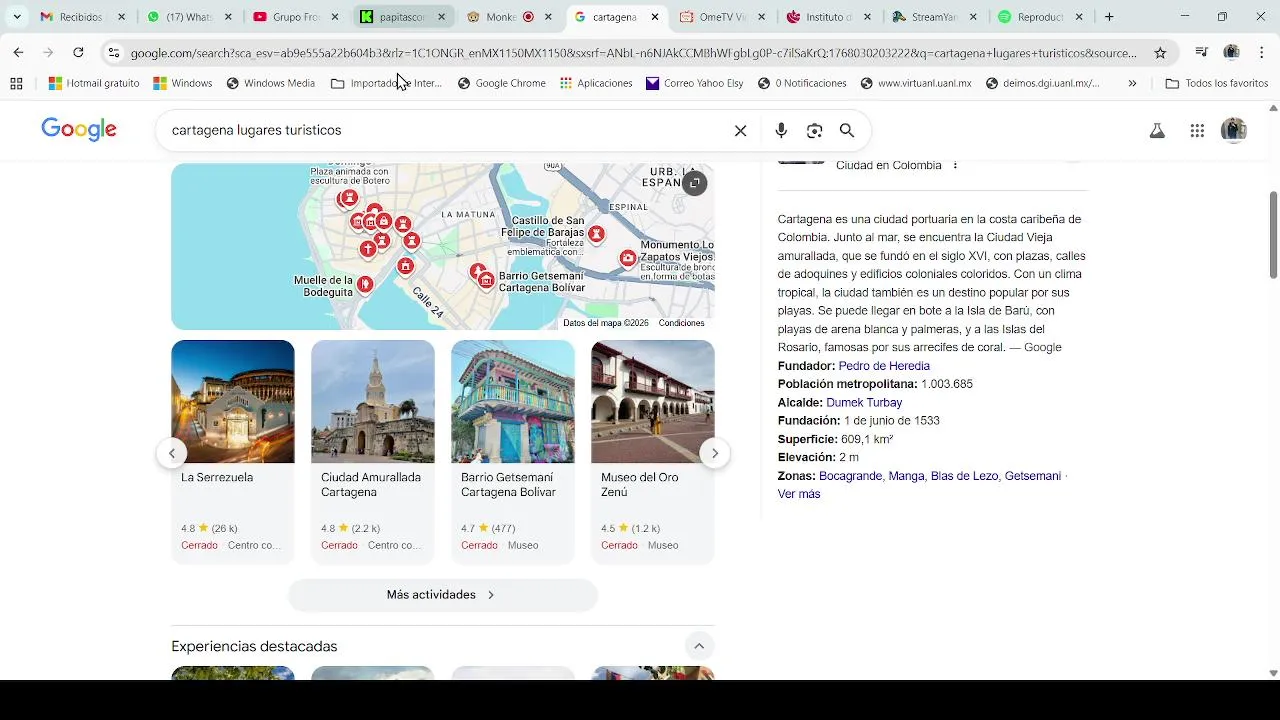Open the Barrio Getsemaní Cartagena Bolívar photo
Screen dimensions: 1280x720
point(513,401)
